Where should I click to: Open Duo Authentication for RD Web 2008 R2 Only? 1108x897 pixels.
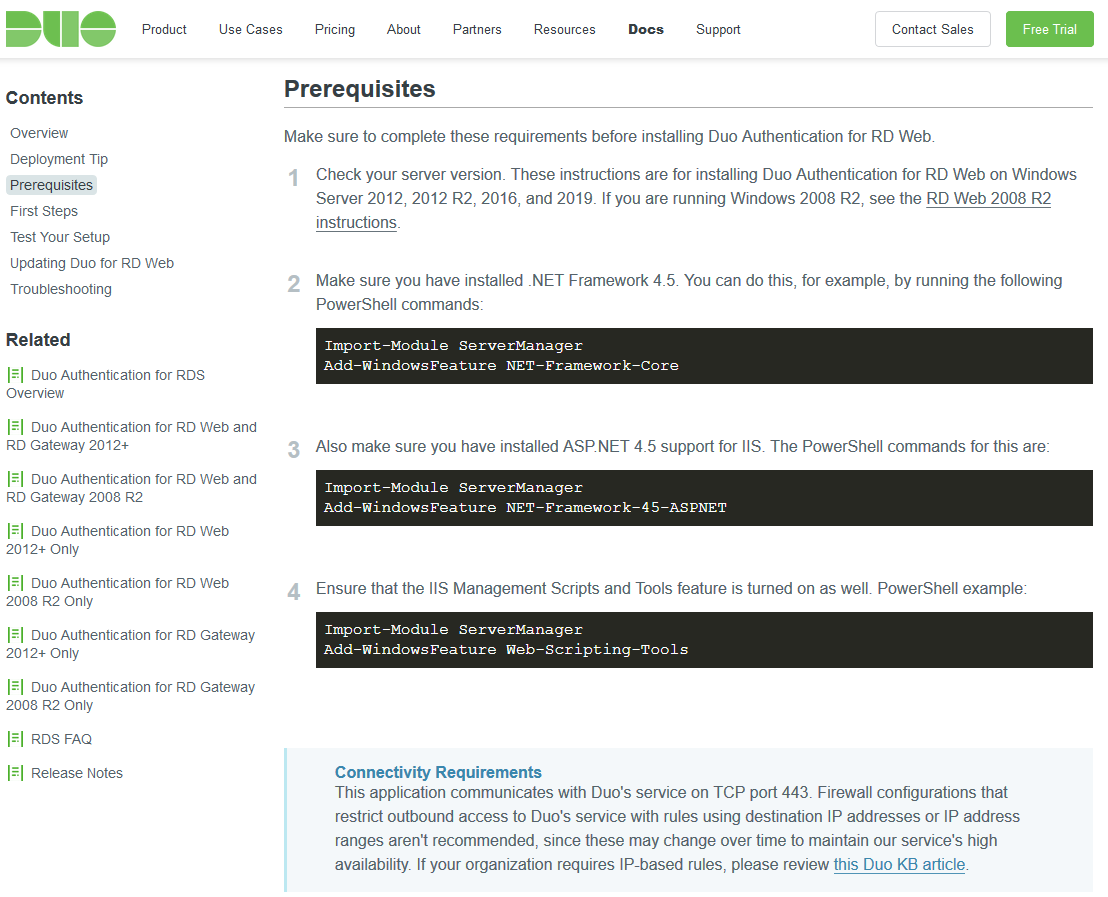click(117, 592)
